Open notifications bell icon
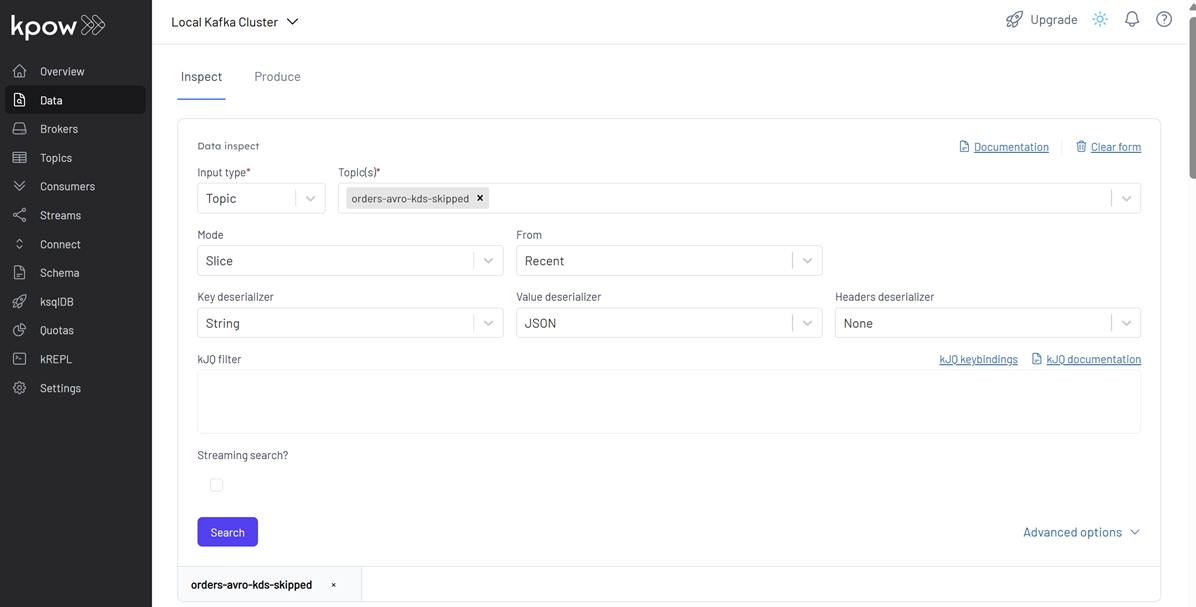The height and width of the screenshot is (607, 1196). (1132, 20)
